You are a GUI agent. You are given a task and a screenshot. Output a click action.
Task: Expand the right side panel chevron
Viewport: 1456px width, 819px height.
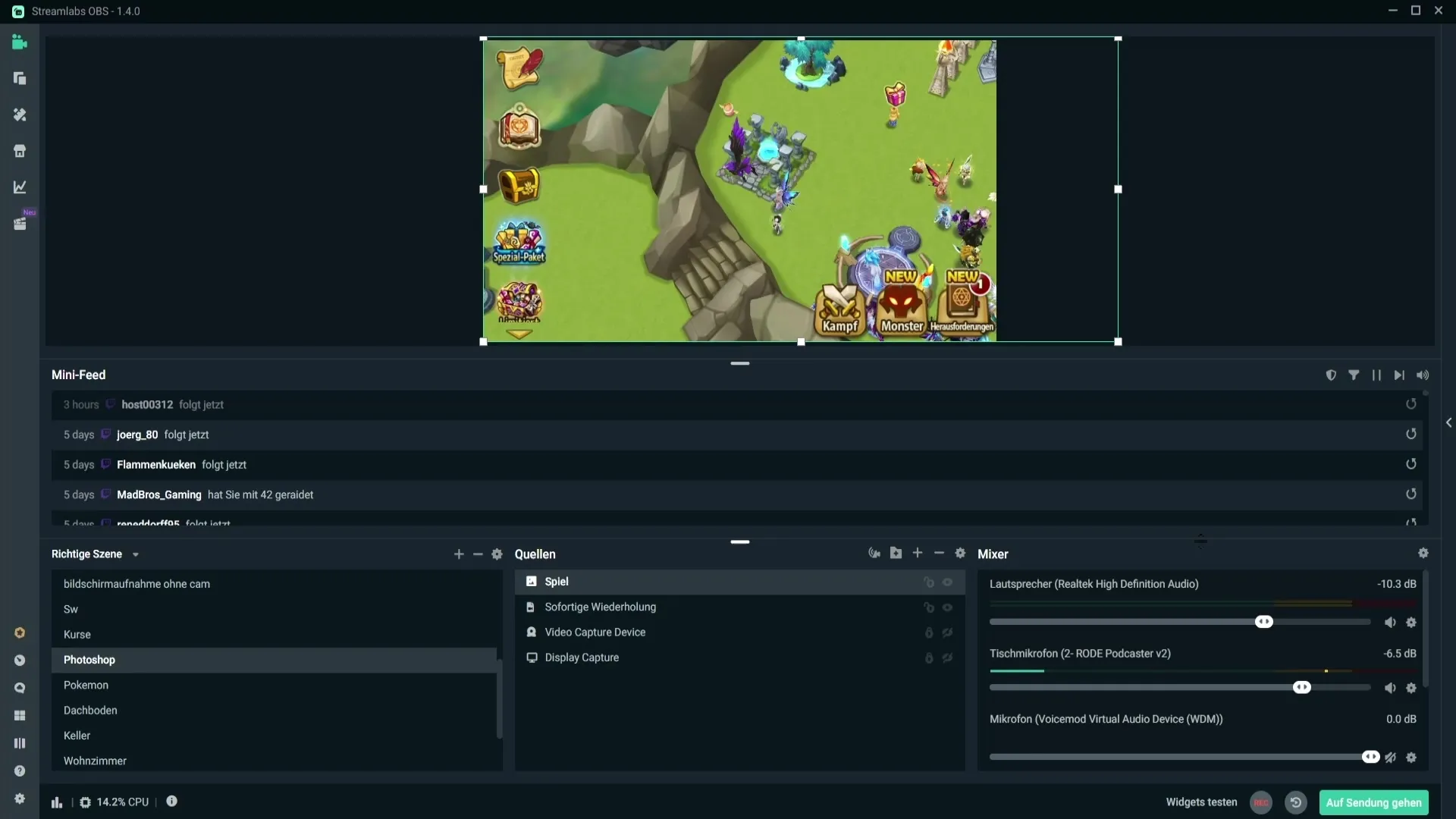click(1448, 423)
